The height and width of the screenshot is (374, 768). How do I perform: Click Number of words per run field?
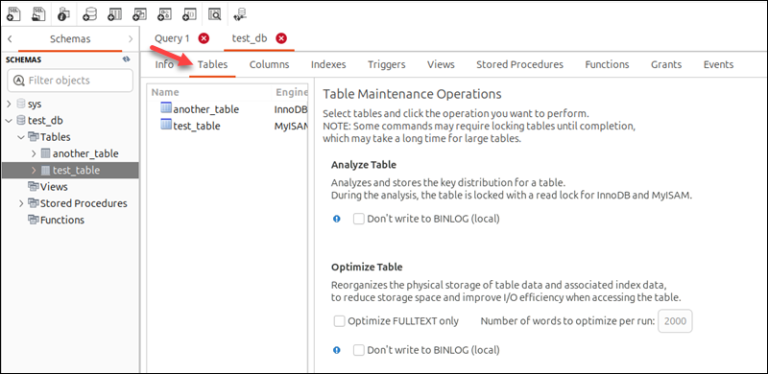pos(675,321)
